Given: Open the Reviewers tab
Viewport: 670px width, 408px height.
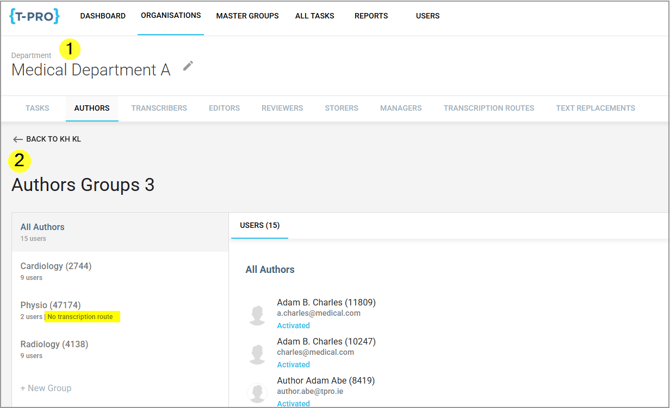Looking at the screenshot, I should pyautogui.click(x=282, y=108).
